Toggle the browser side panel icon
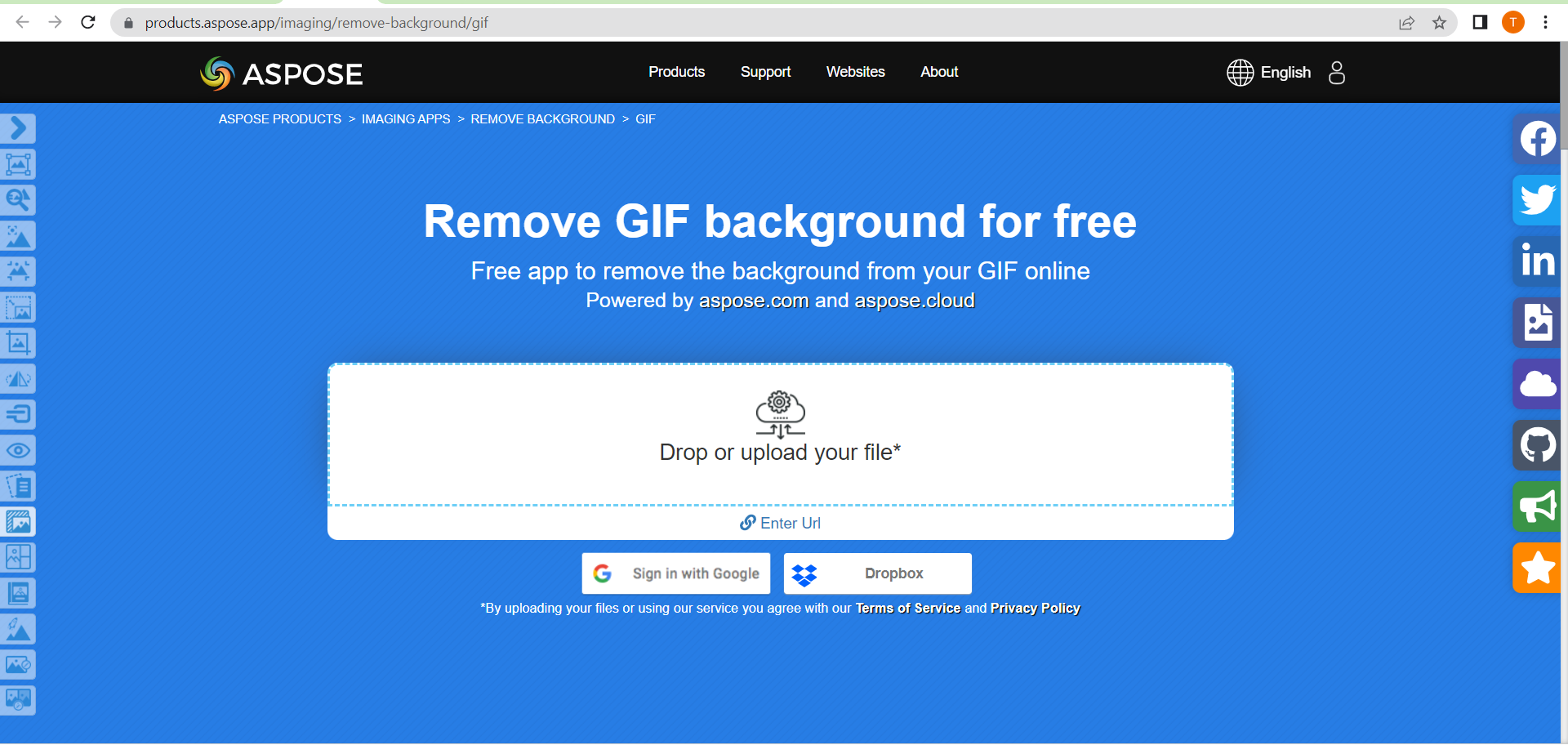The width and height of the screenshot is (1568, 745). pos(1480,22)
